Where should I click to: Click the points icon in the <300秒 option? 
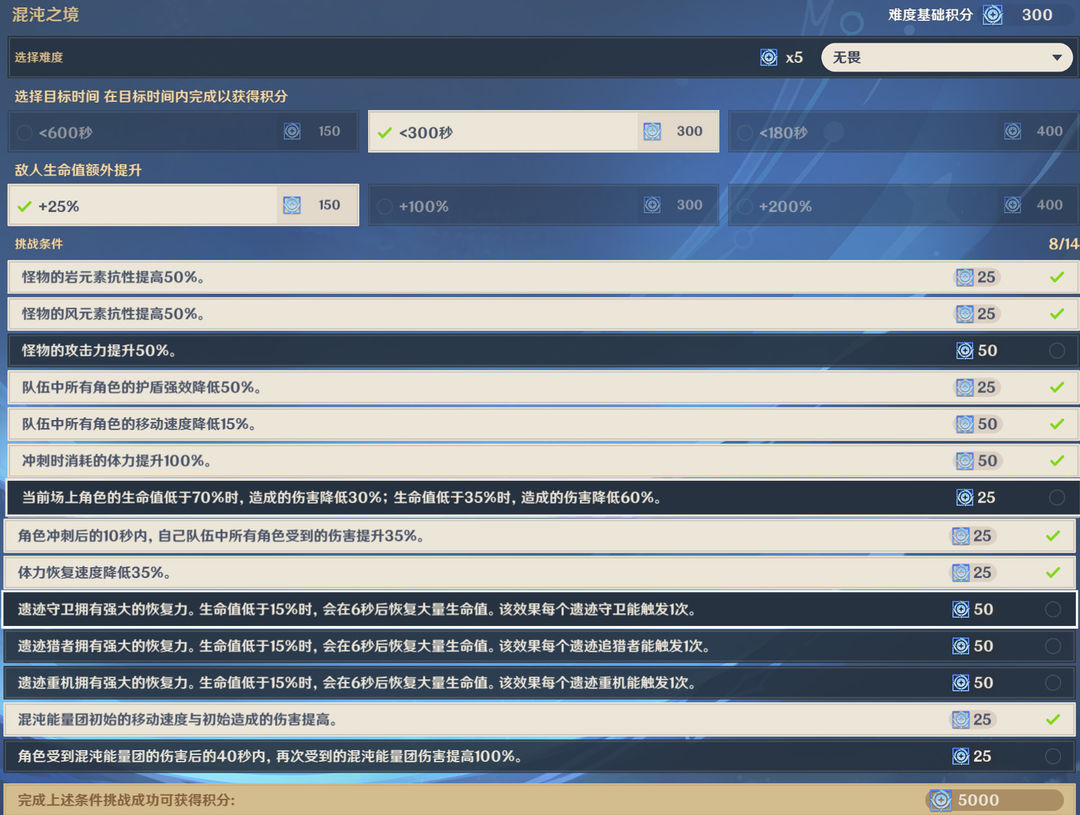(x=652, y=131)
